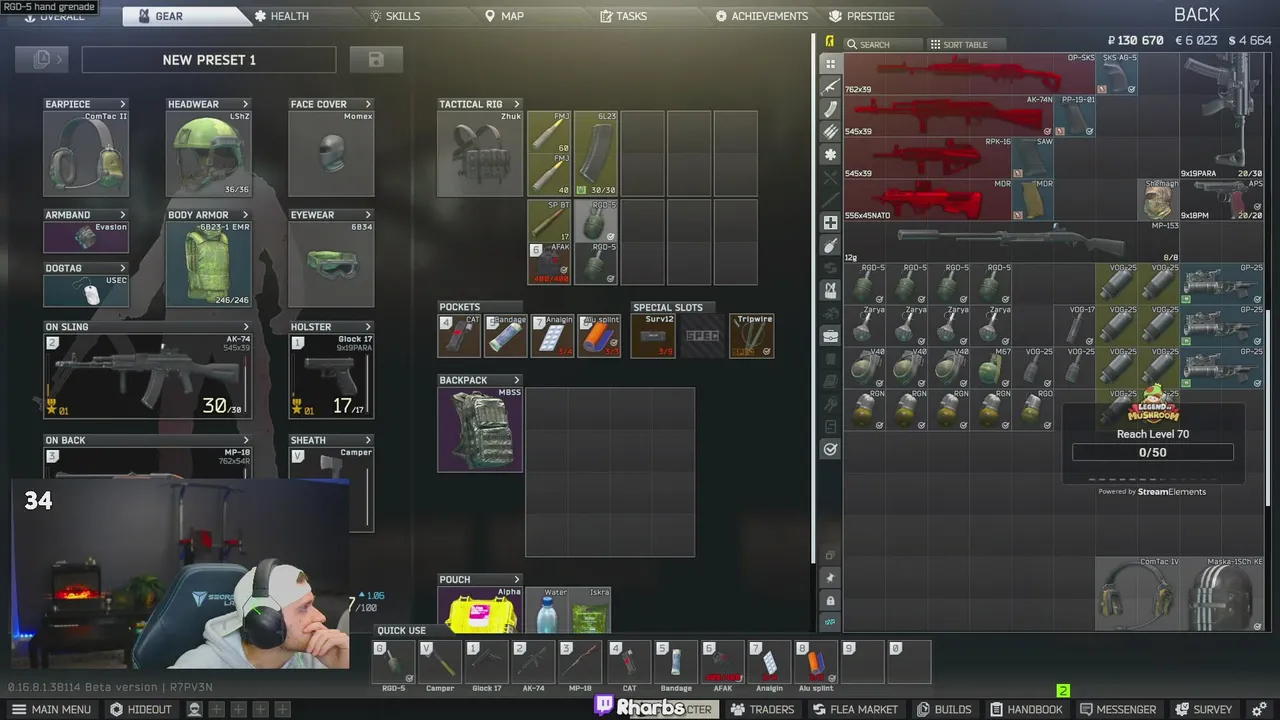Switch to the OVERALL tab
The width and height of the screenshot is (1280, 720).
pyautogui.click(x=55, y=16)
